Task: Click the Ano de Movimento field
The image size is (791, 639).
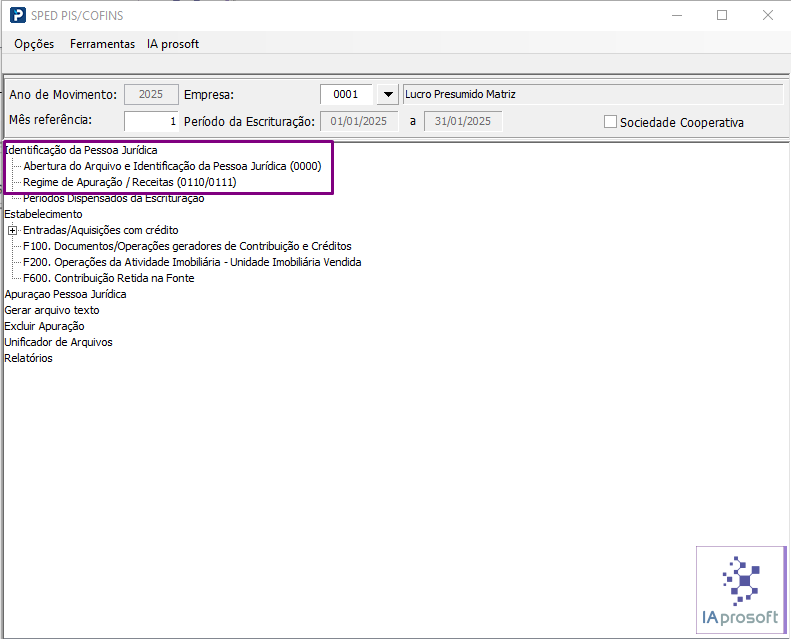Action: 151,94
